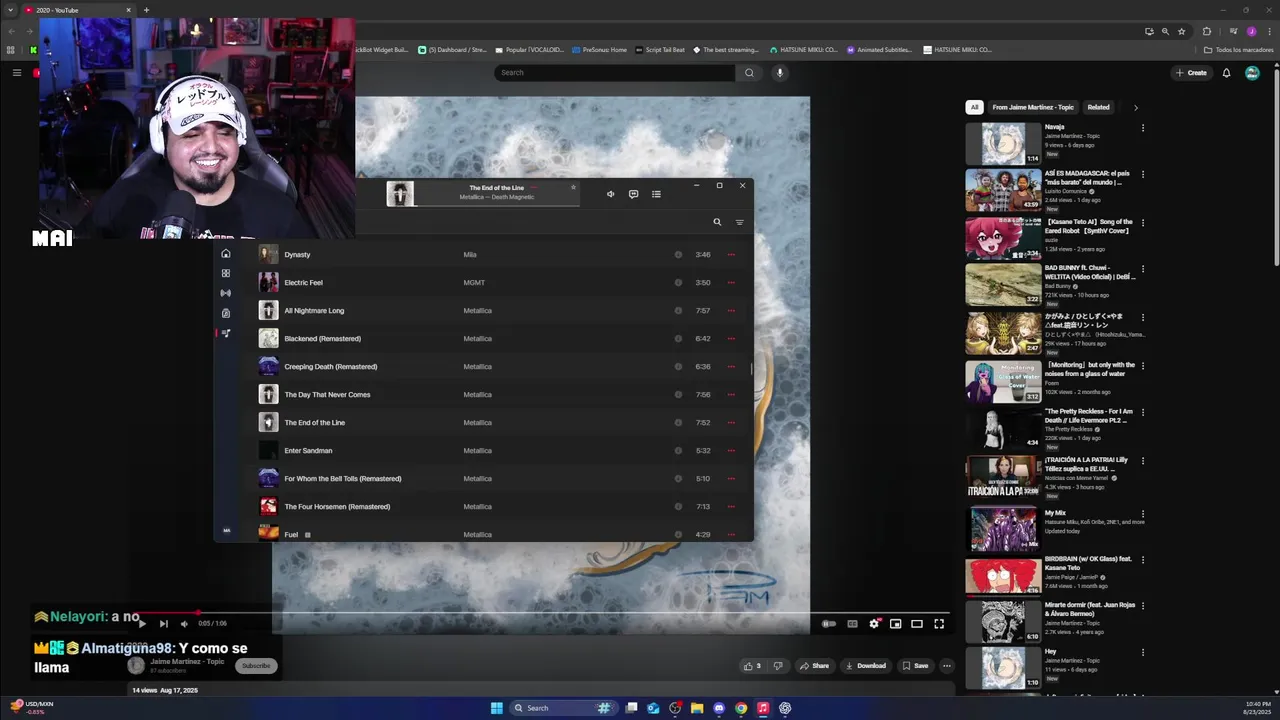
Task: Enter YouTube full screen
Action: pos(939,624)
